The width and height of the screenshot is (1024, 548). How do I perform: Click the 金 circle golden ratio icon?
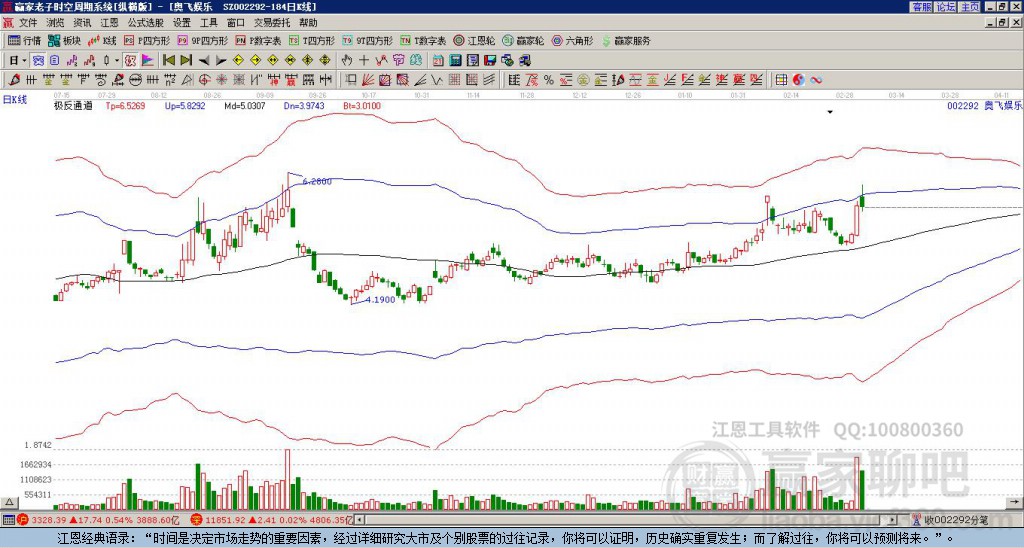[582, 80]
